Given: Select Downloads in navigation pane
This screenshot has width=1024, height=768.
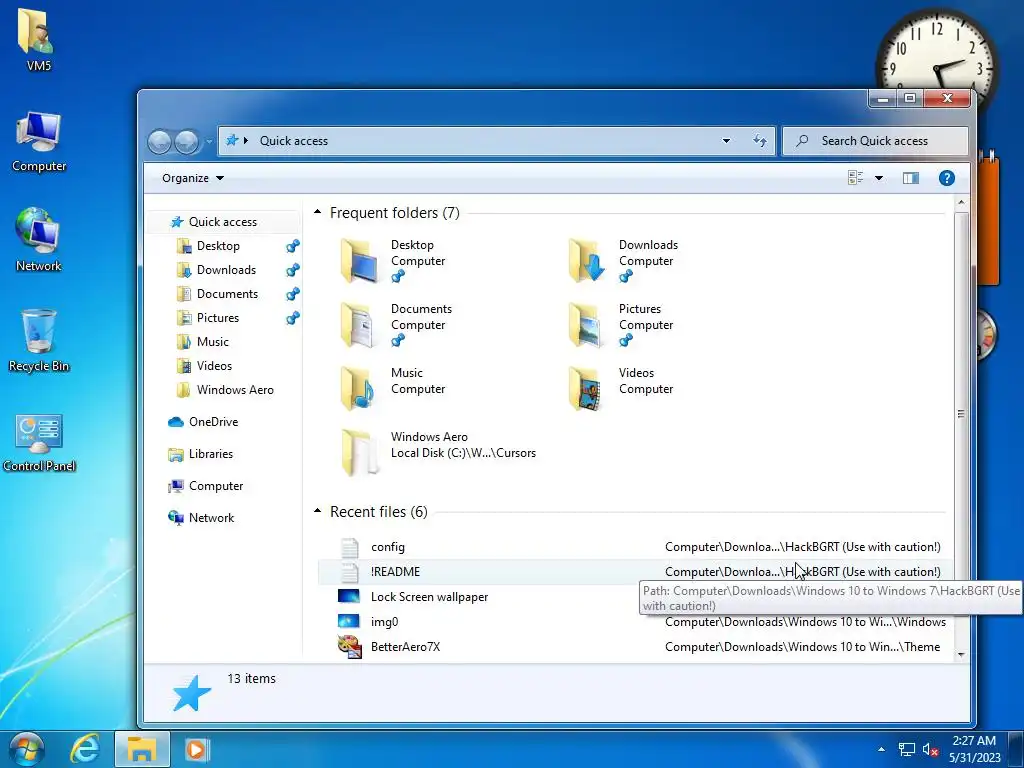Looking at the screenshot, I should pos(225,270).
